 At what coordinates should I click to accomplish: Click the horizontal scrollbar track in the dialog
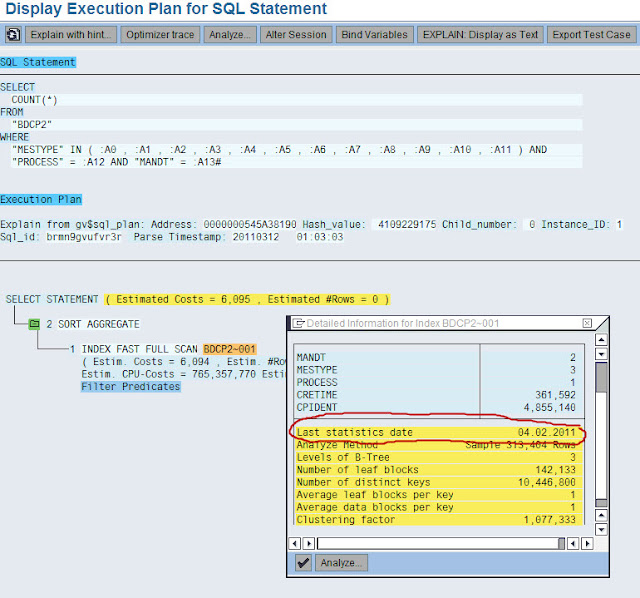pyautogui.click(x=438, y=544)
